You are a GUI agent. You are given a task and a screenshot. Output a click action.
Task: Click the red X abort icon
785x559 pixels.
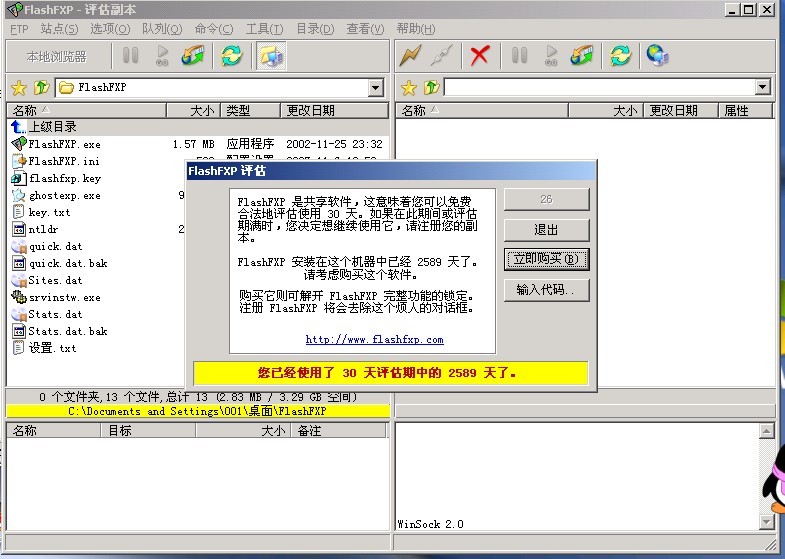(x=480, y=56)
